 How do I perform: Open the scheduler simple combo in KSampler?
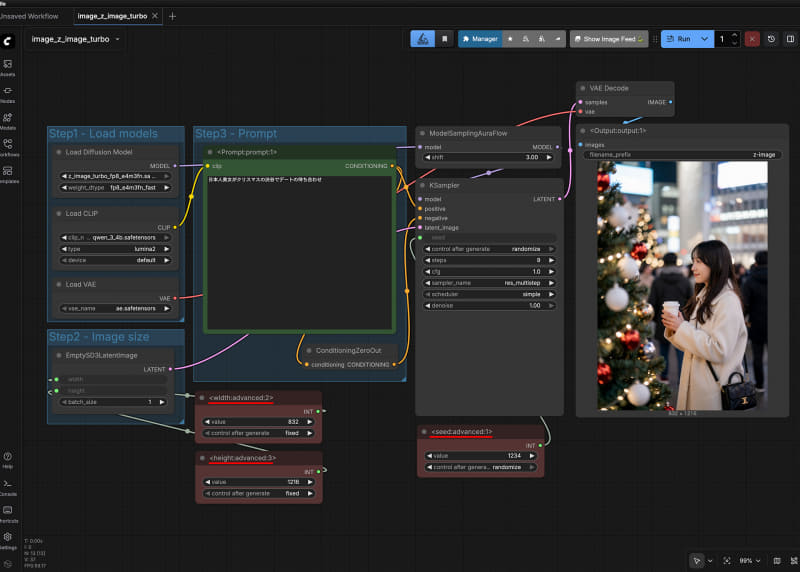point(489,294)
